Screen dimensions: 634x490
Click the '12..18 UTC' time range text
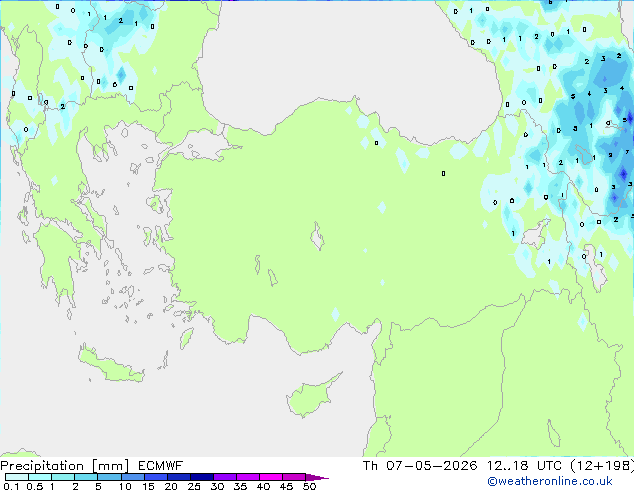coord(524,466)
